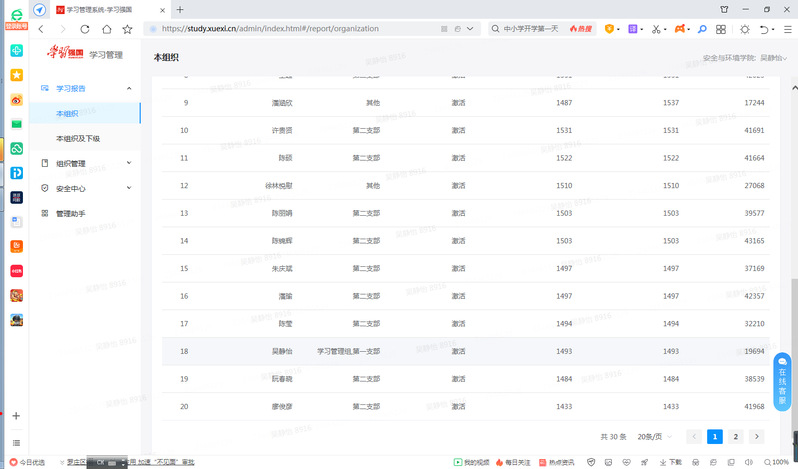Screen dimensions: 798x469
Task: Open the browser hamburger menu
Action: 786,29
